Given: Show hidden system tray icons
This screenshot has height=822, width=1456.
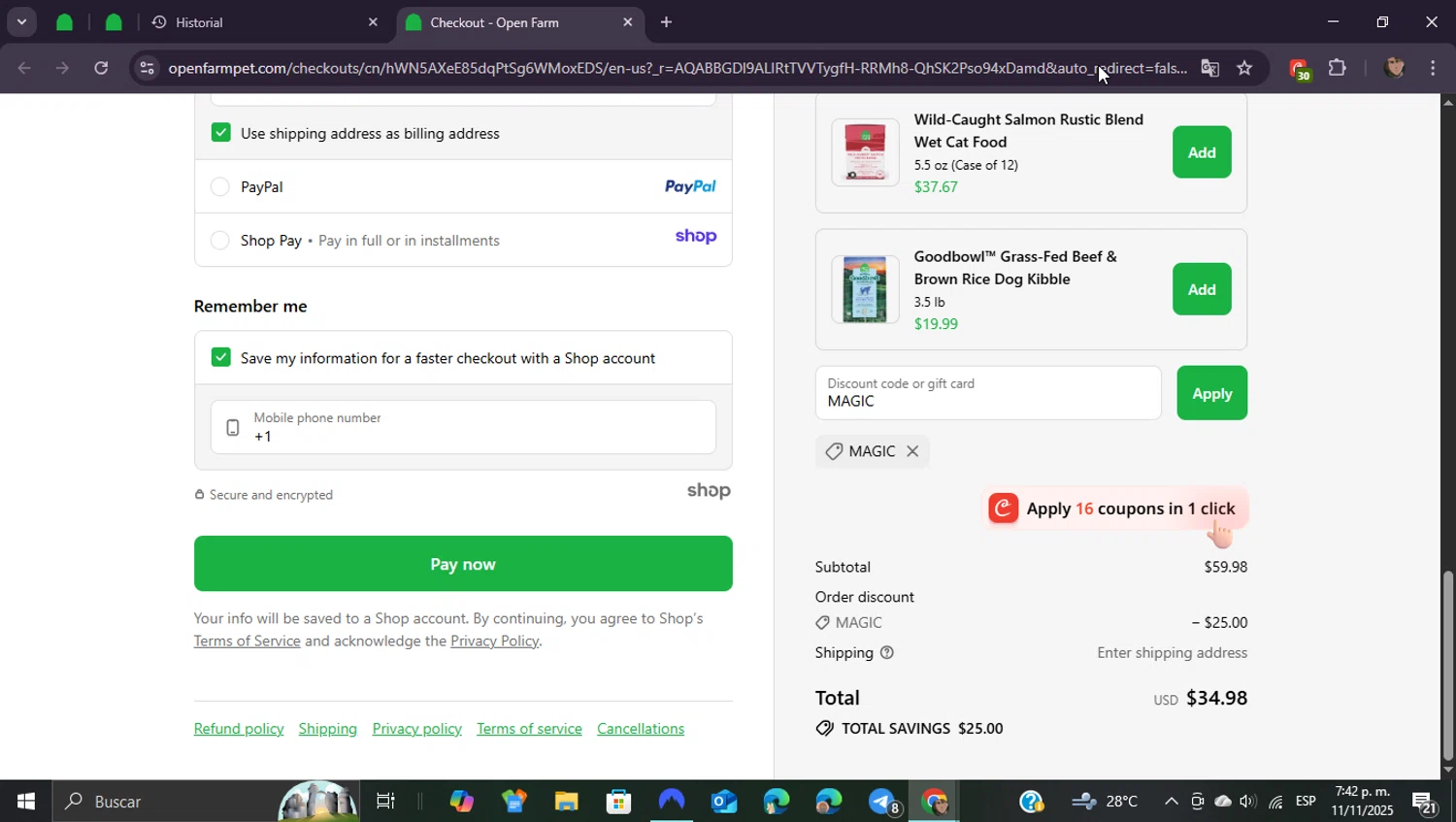Looking at the screenshot, I should click(1171, 802).
